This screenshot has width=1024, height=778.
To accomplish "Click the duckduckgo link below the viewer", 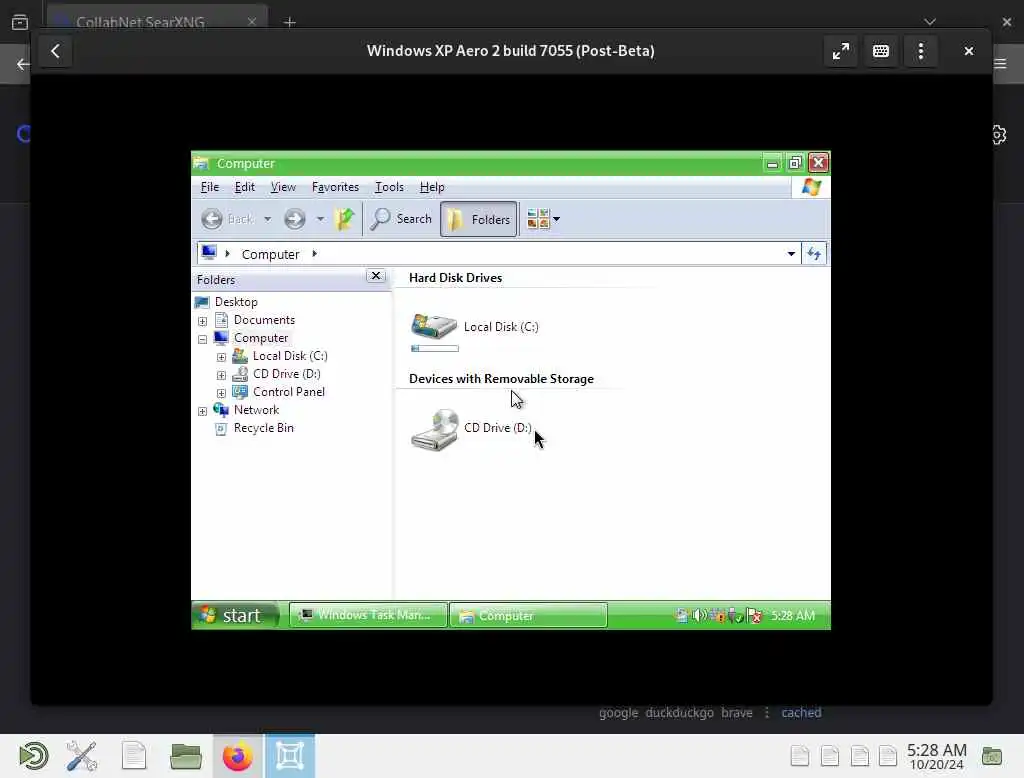I will point(679,713).
